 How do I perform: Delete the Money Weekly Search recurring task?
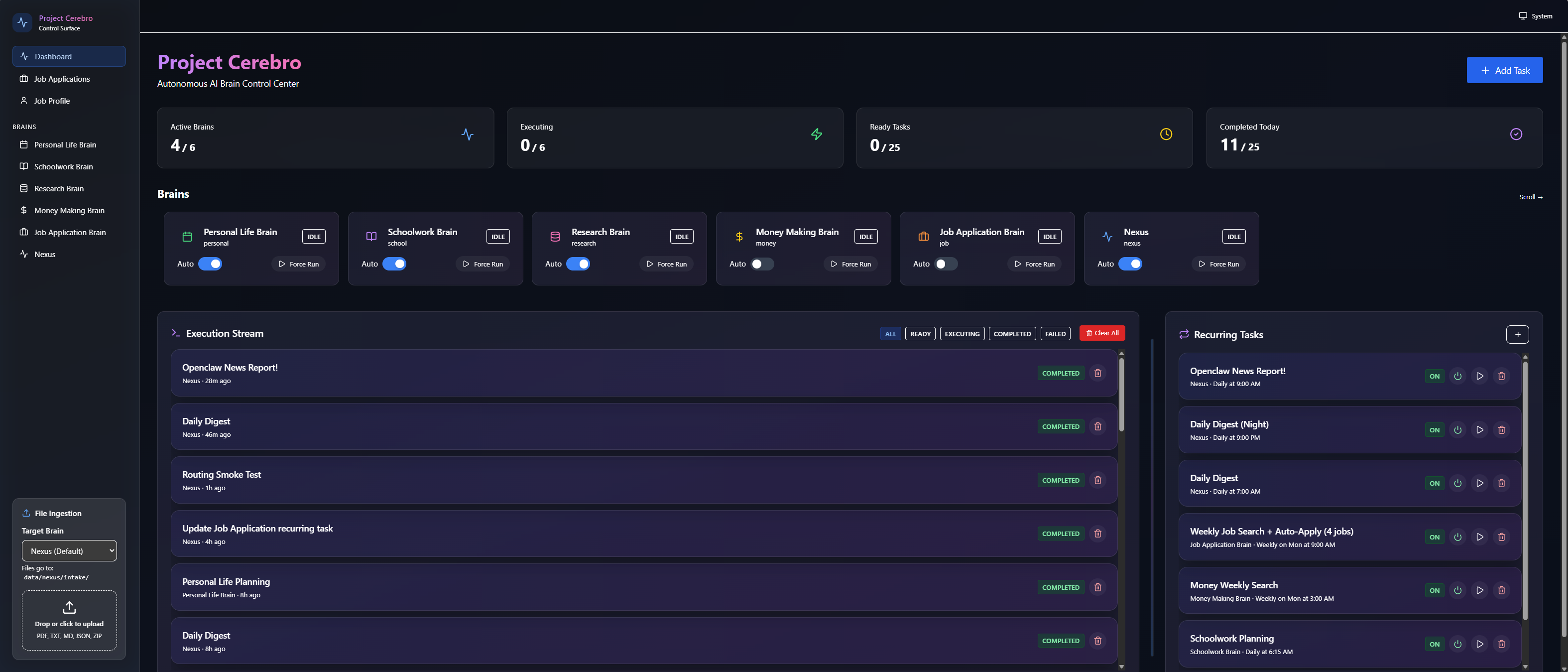click(x=1502, y=590)
